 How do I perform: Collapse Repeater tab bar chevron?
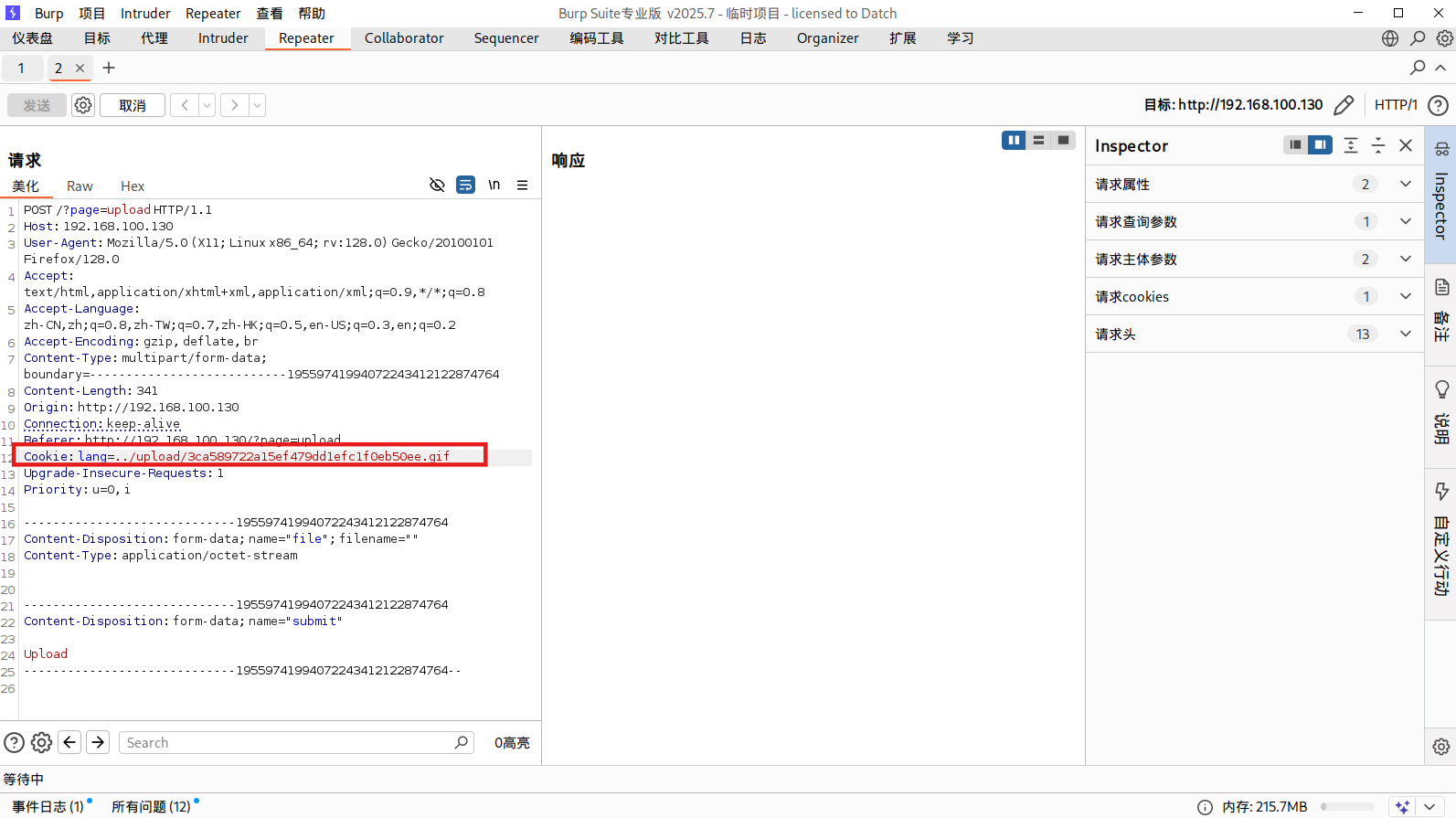[1440, 68]
